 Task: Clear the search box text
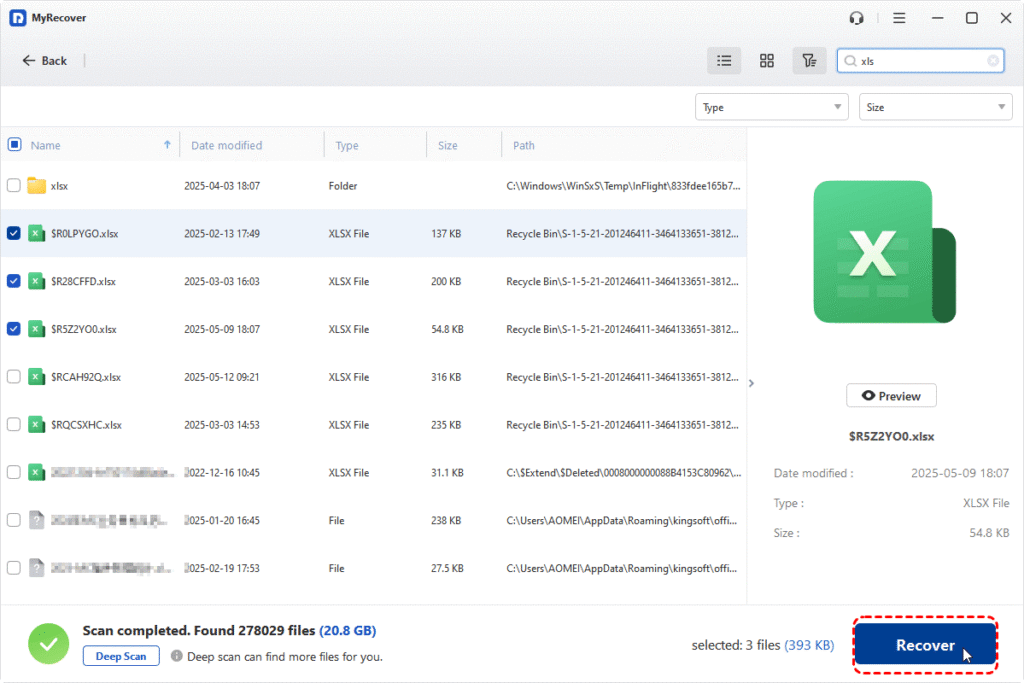click(x=993, y=61)
